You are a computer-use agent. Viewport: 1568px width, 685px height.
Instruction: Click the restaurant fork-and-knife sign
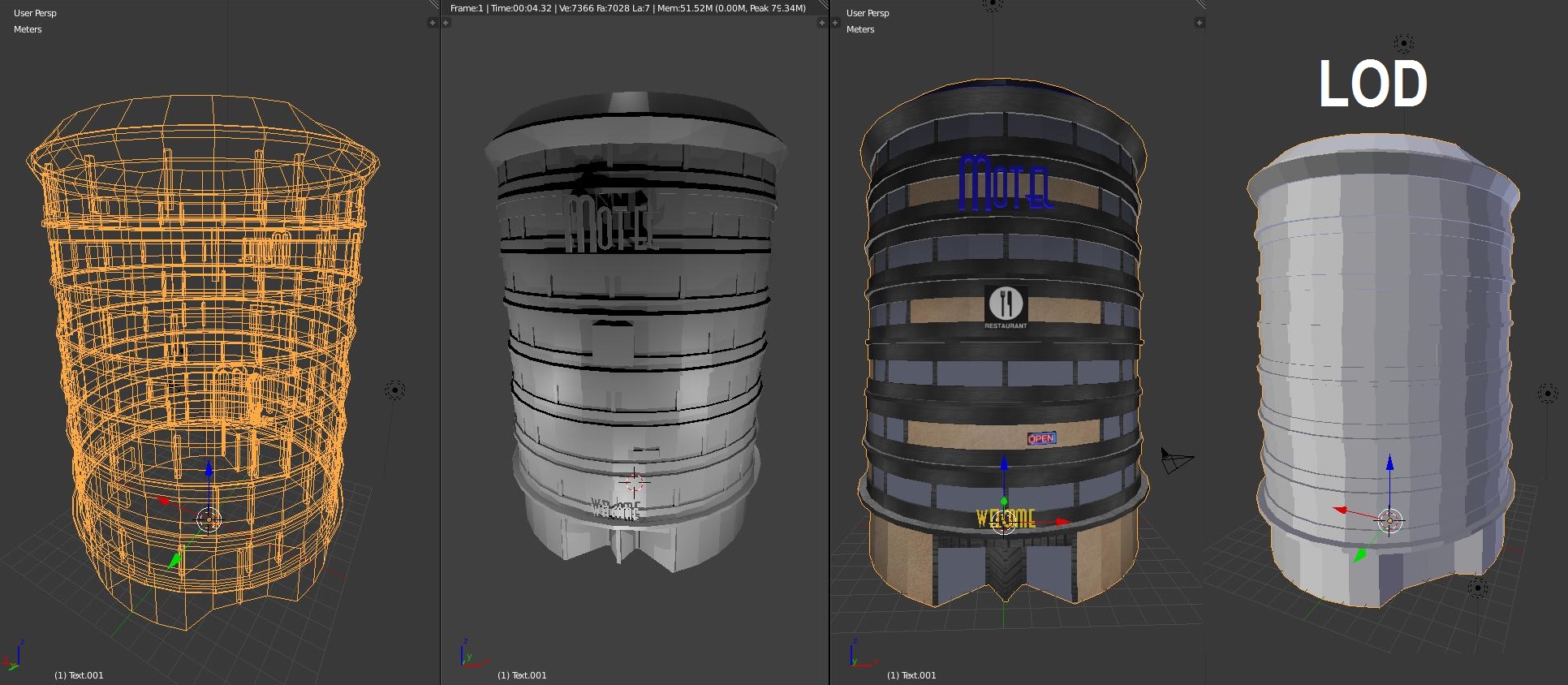pos(1006,306)
